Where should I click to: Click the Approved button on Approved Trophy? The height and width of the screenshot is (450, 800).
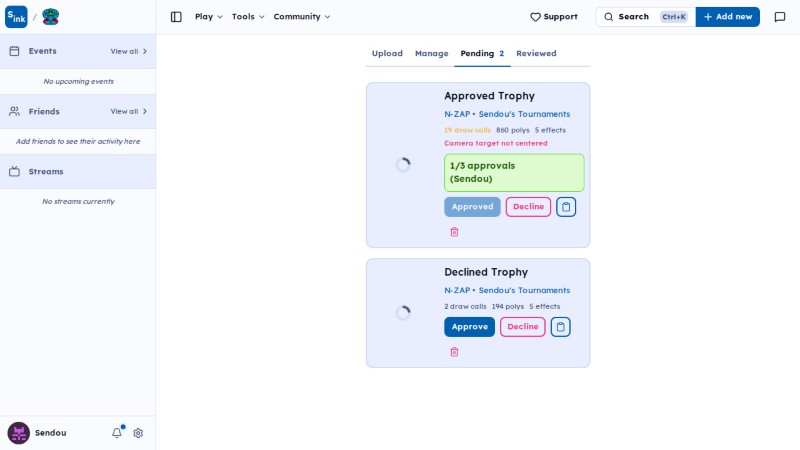click(x=472, y=207)
